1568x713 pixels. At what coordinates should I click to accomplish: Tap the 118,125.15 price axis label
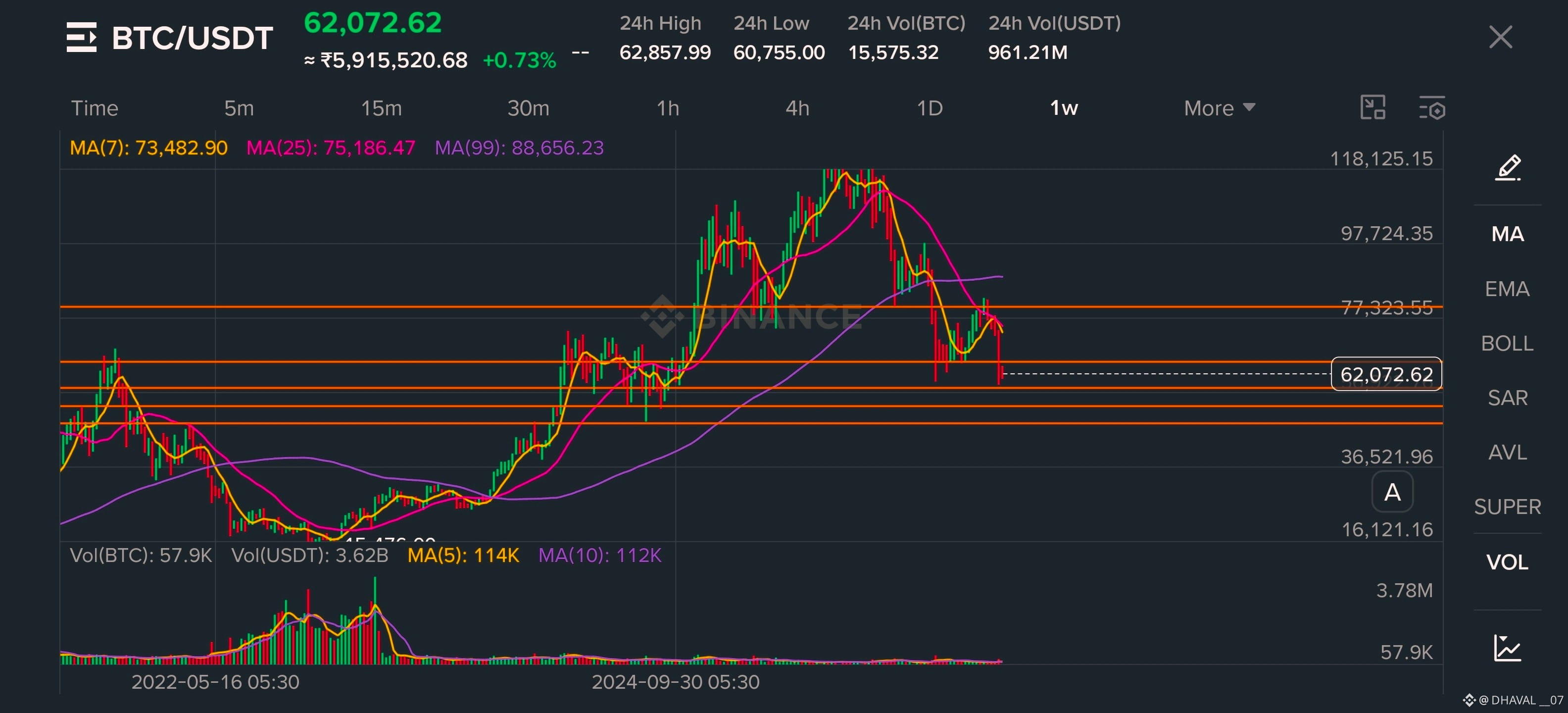click(1381, 159)
